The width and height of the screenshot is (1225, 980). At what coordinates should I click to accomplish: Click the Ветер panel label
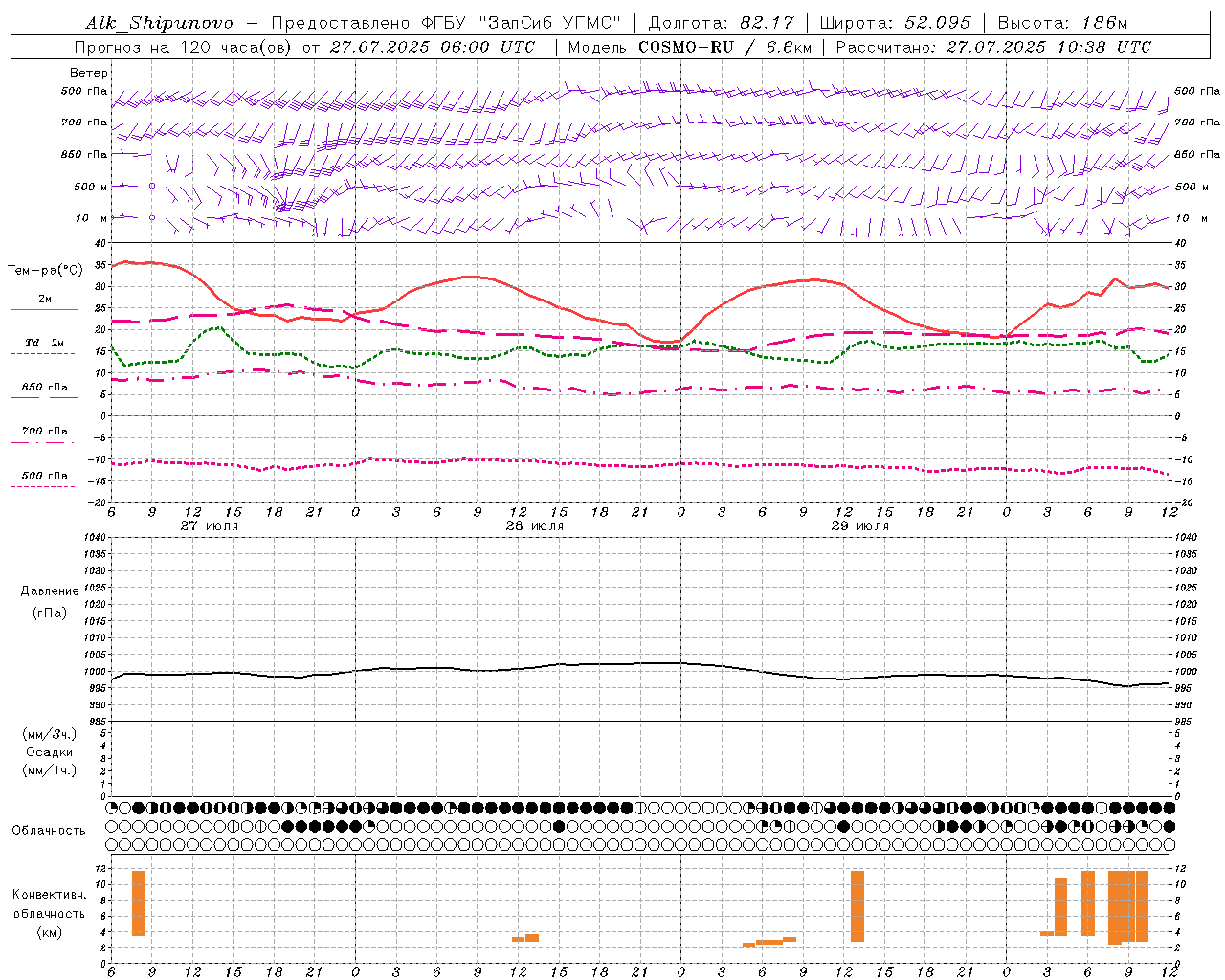89,73
